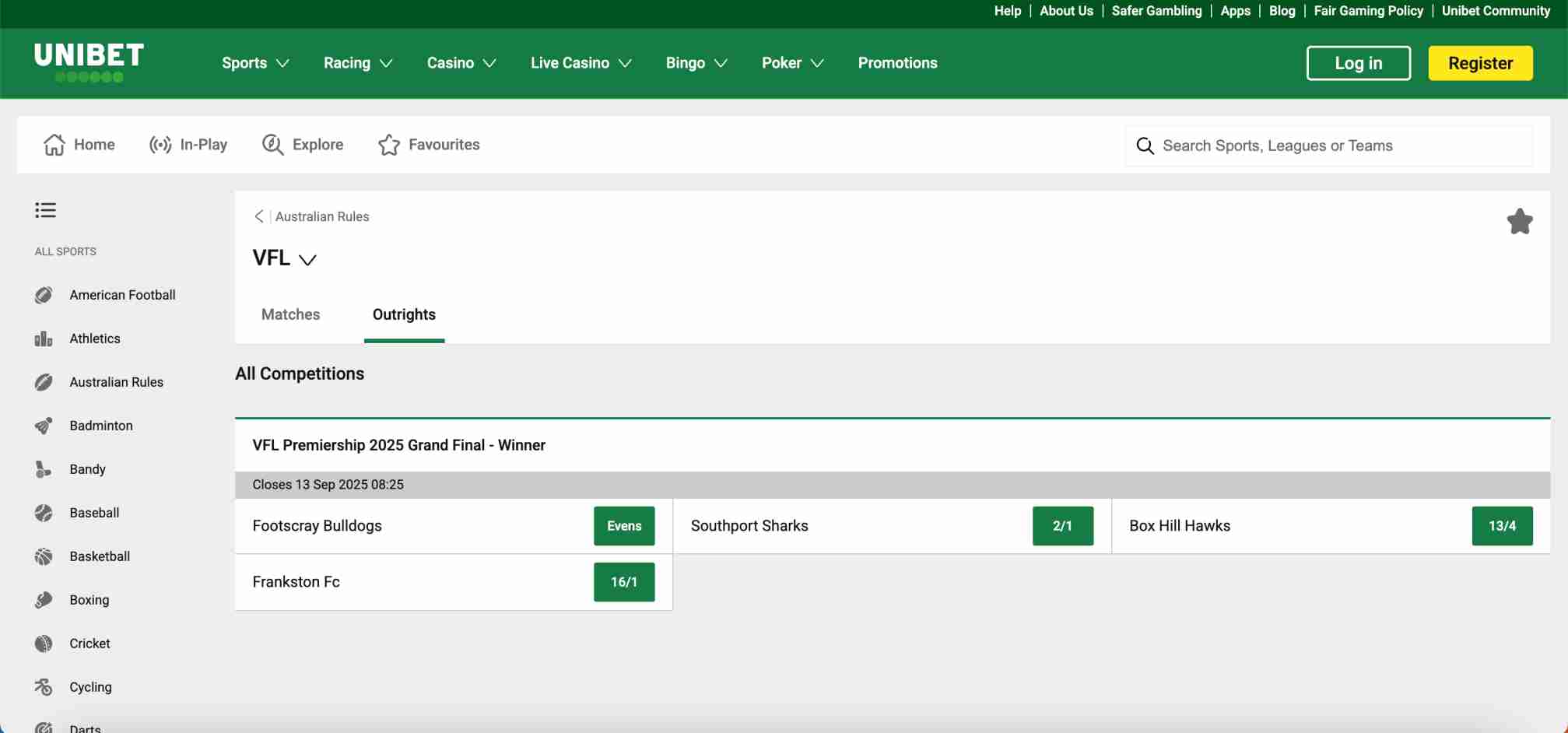Open the In-Play section

188,145
